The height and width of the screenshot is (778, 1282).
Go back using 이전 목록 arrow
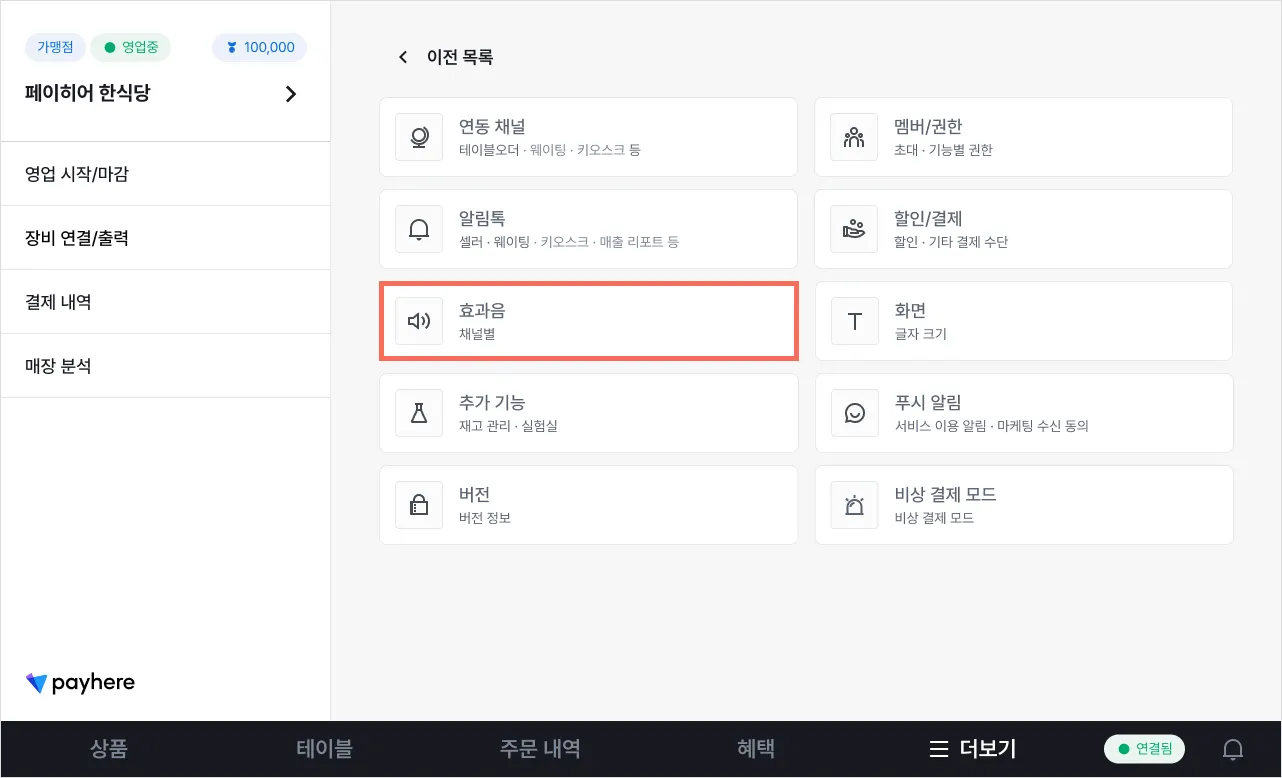click(403, 57)
